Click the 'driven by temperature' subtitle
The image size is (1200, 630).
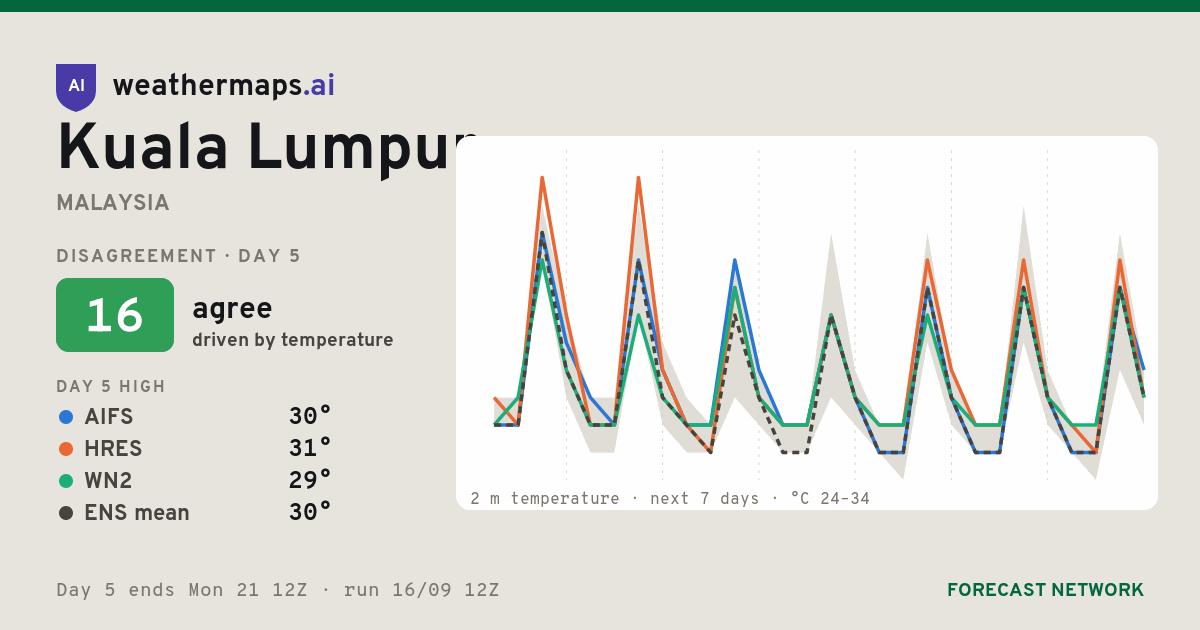[293, 340]
